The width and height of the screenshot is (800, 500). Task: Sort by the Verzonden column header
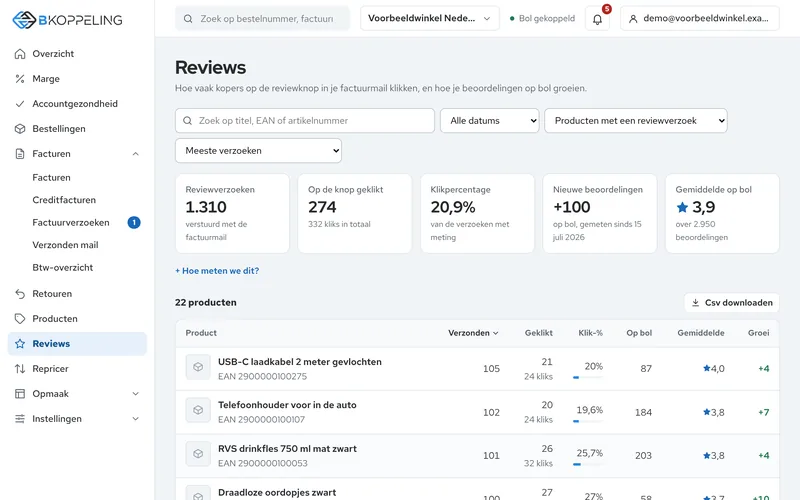coord(473,333)
